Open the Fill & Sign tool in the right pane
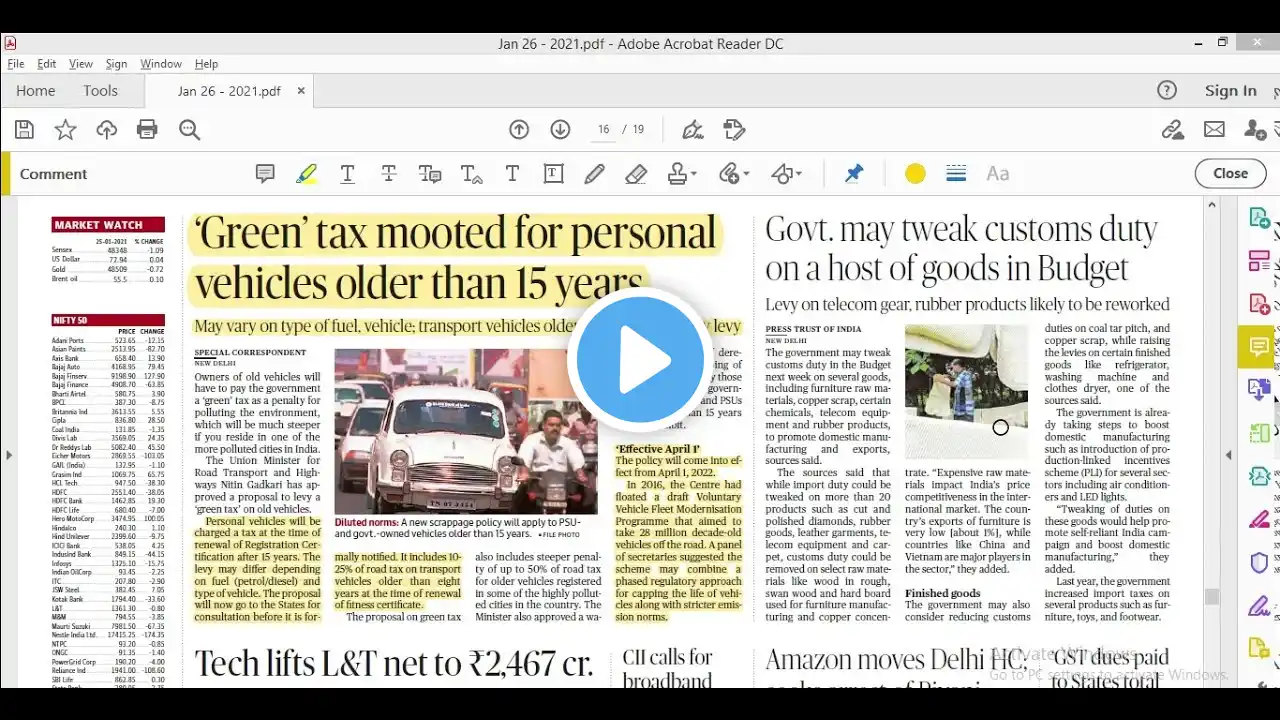 click(x=1259, y=605)
